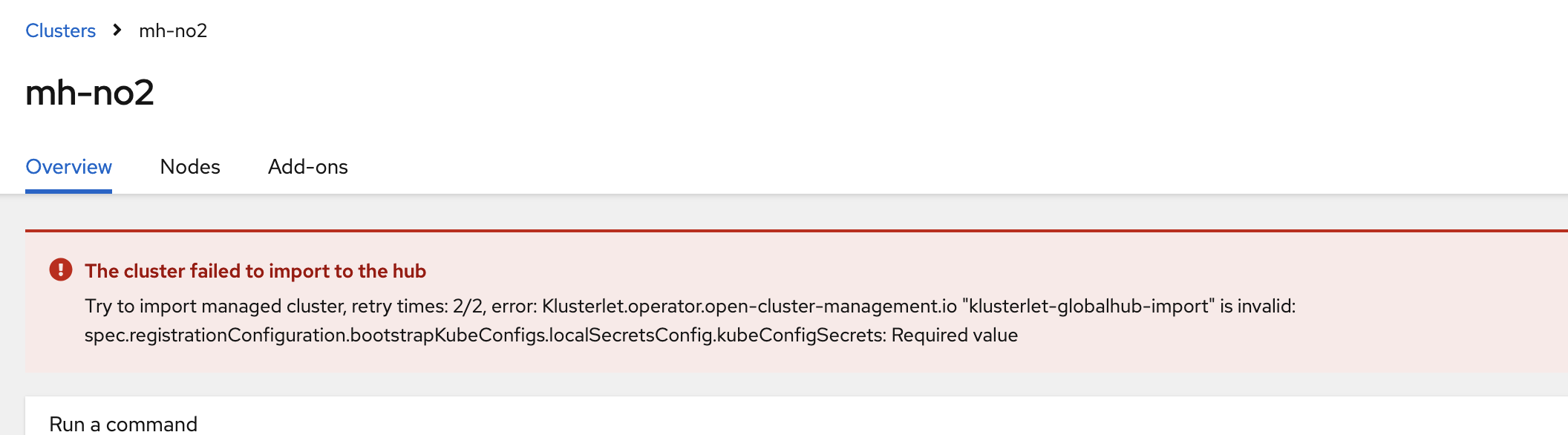Click the blue underline beneath Overview tab
1568x435 pixels.
[68, 192]
